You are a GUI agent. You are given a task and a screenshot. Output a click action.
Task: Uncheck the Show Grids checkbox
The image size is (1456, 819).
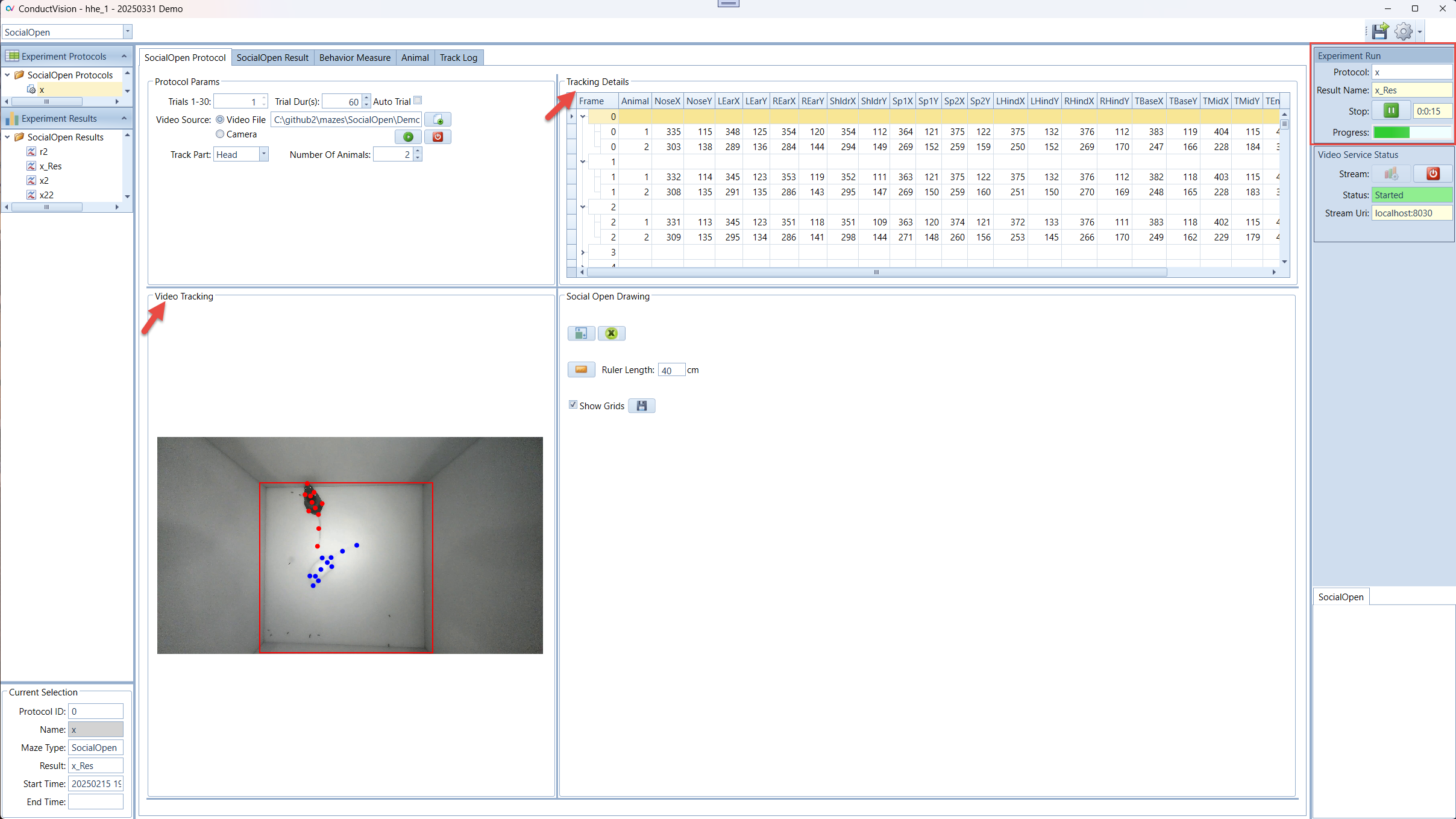pyautogui.click(x=573, y=405)
